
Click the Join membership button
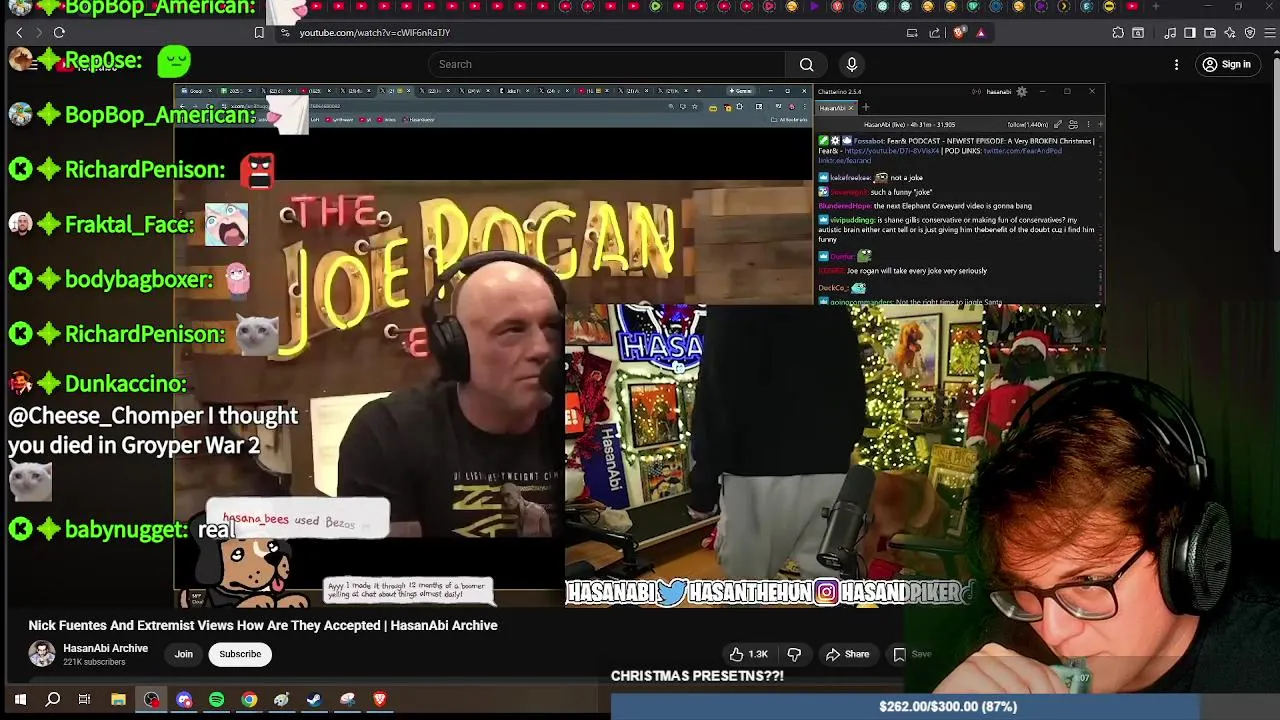184,654
